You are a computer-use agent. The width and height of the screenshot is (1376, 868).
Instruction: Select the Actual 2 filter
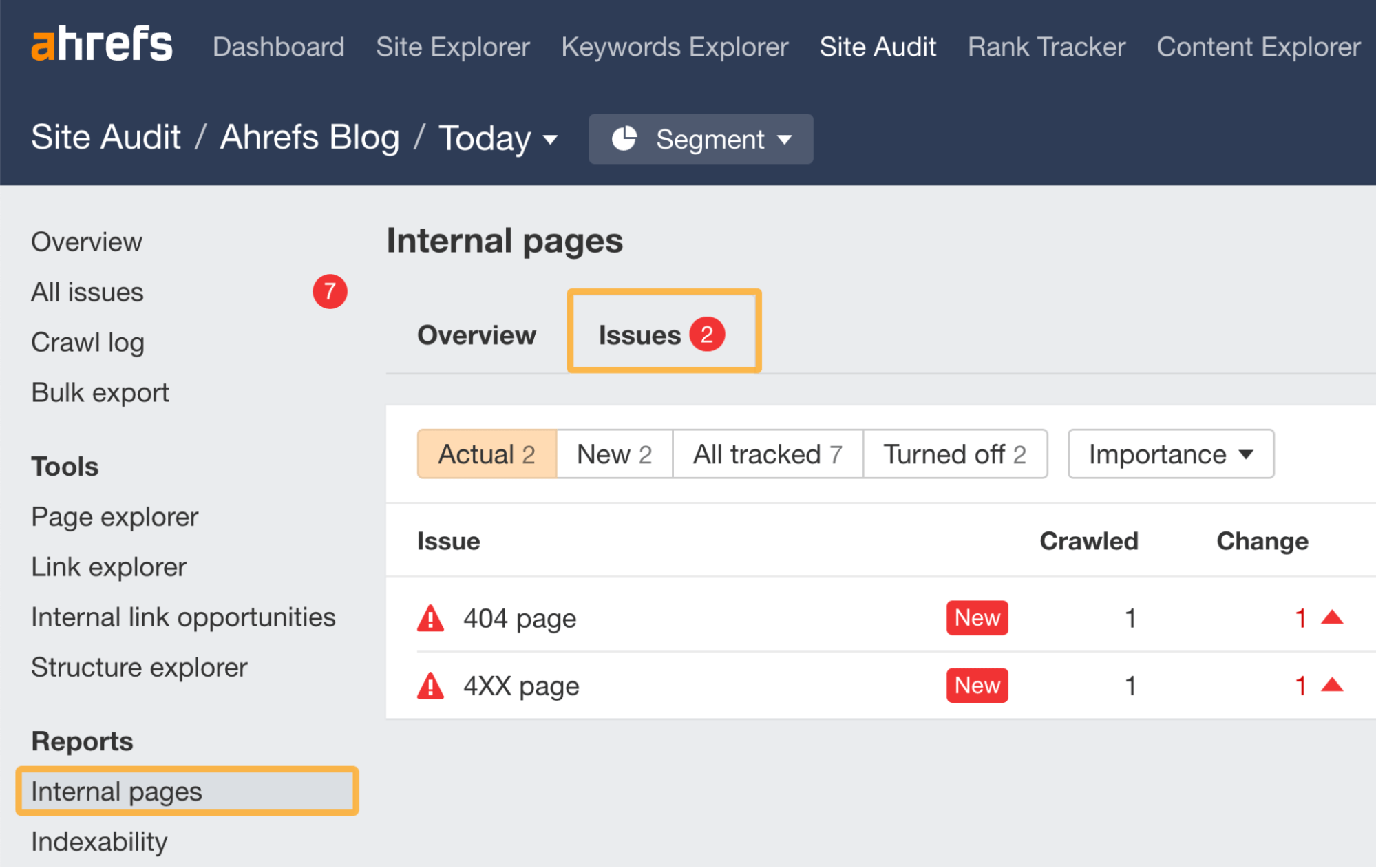[x=486, y=454]
